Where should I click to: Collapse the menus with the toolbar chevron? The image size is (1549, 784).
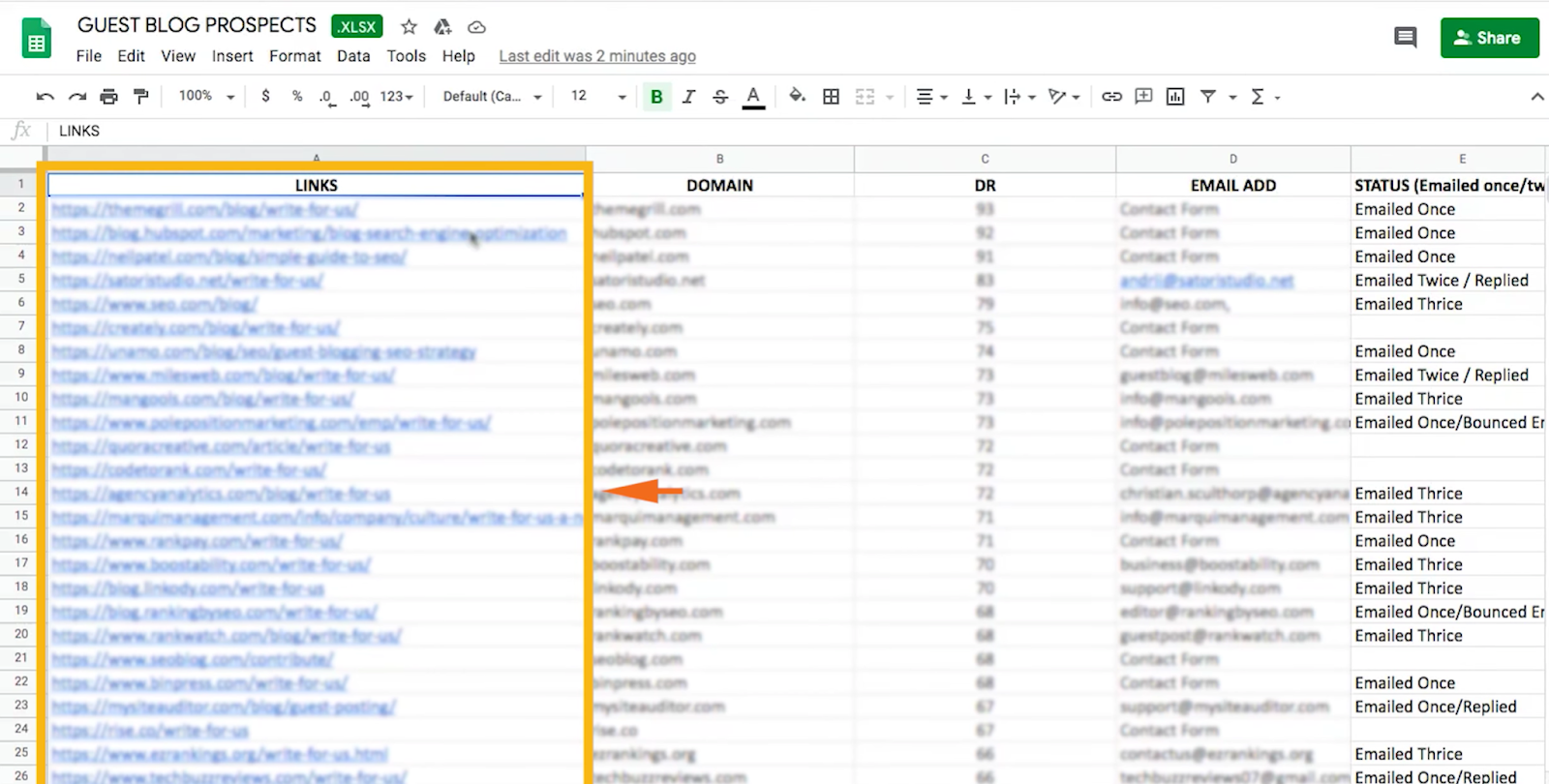coord(1536,97)
